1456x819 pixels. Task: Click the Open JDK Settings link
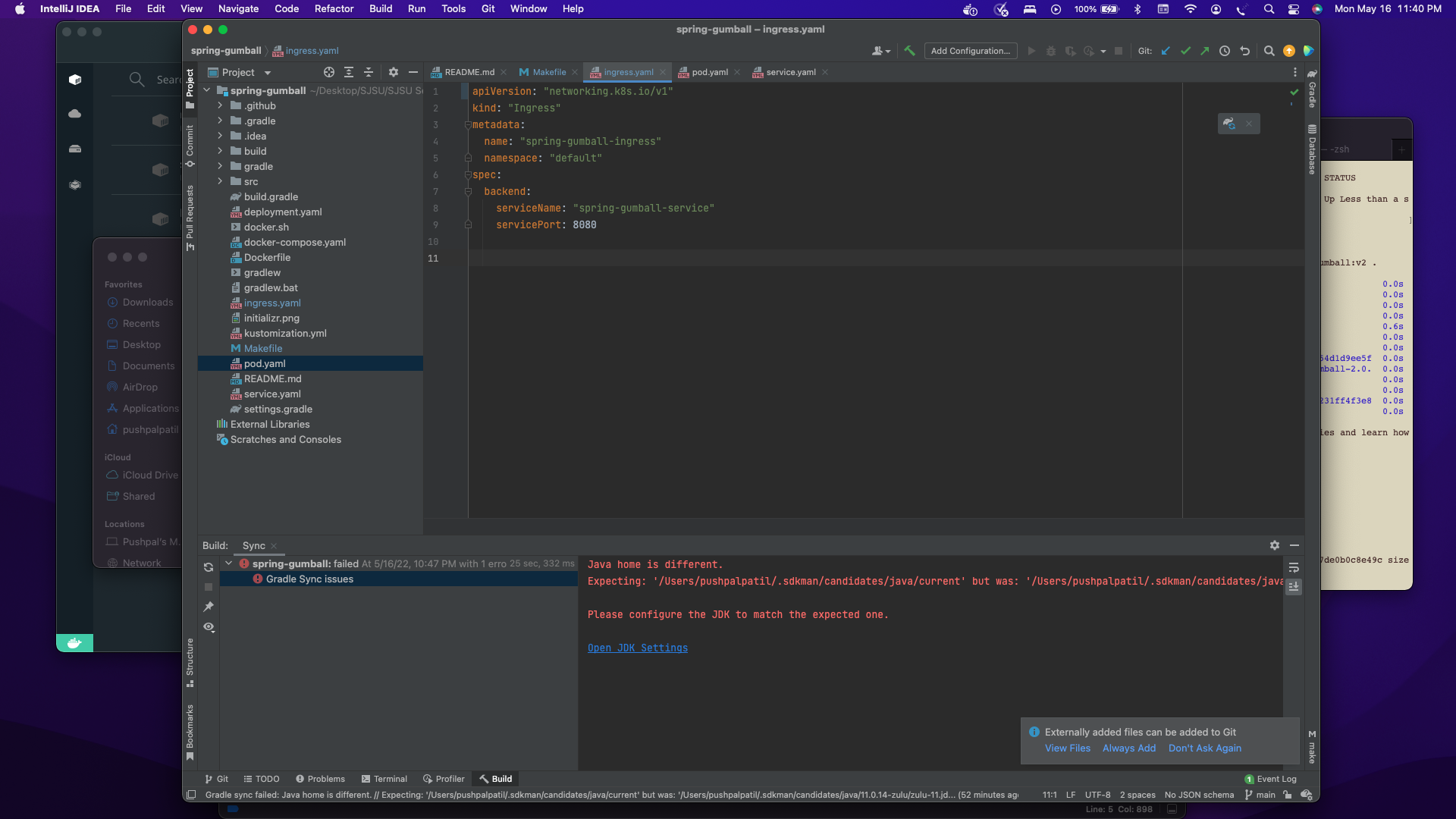tap(637, 648)
